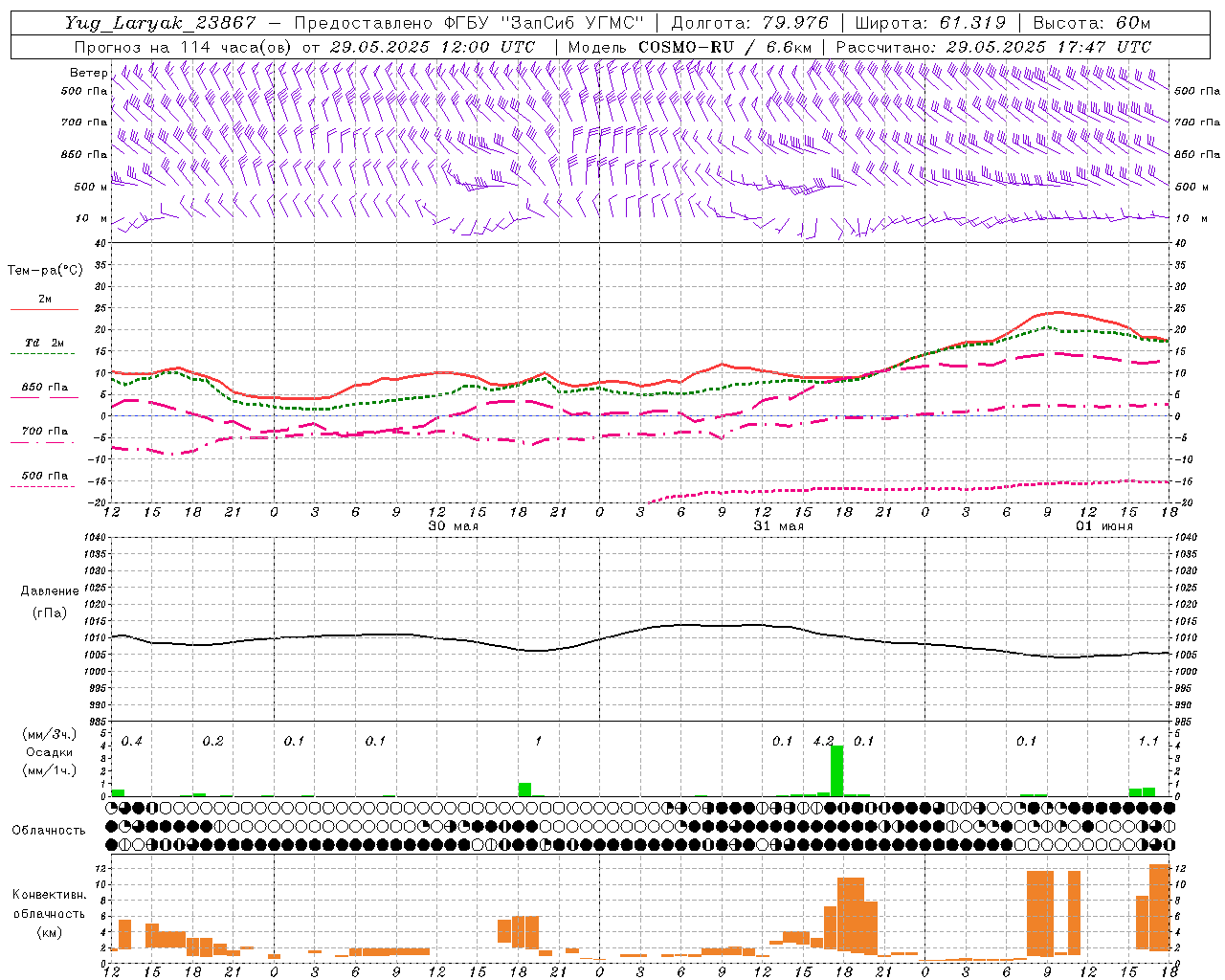1225x980 pixels.
Task: Click the 'Модель COSMO-RU / 6.6км' label
Action: click(690, 47)
